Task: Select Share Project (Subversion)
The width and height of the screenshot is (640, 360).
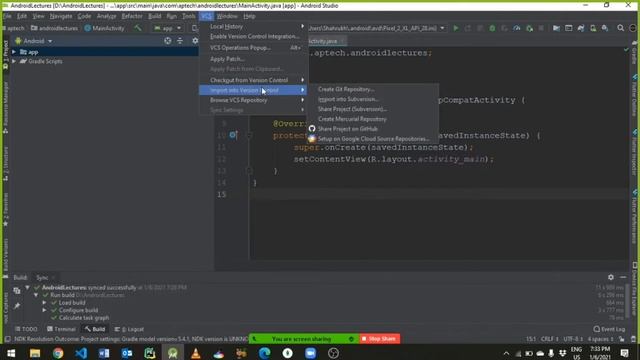Action: (373, 109)
